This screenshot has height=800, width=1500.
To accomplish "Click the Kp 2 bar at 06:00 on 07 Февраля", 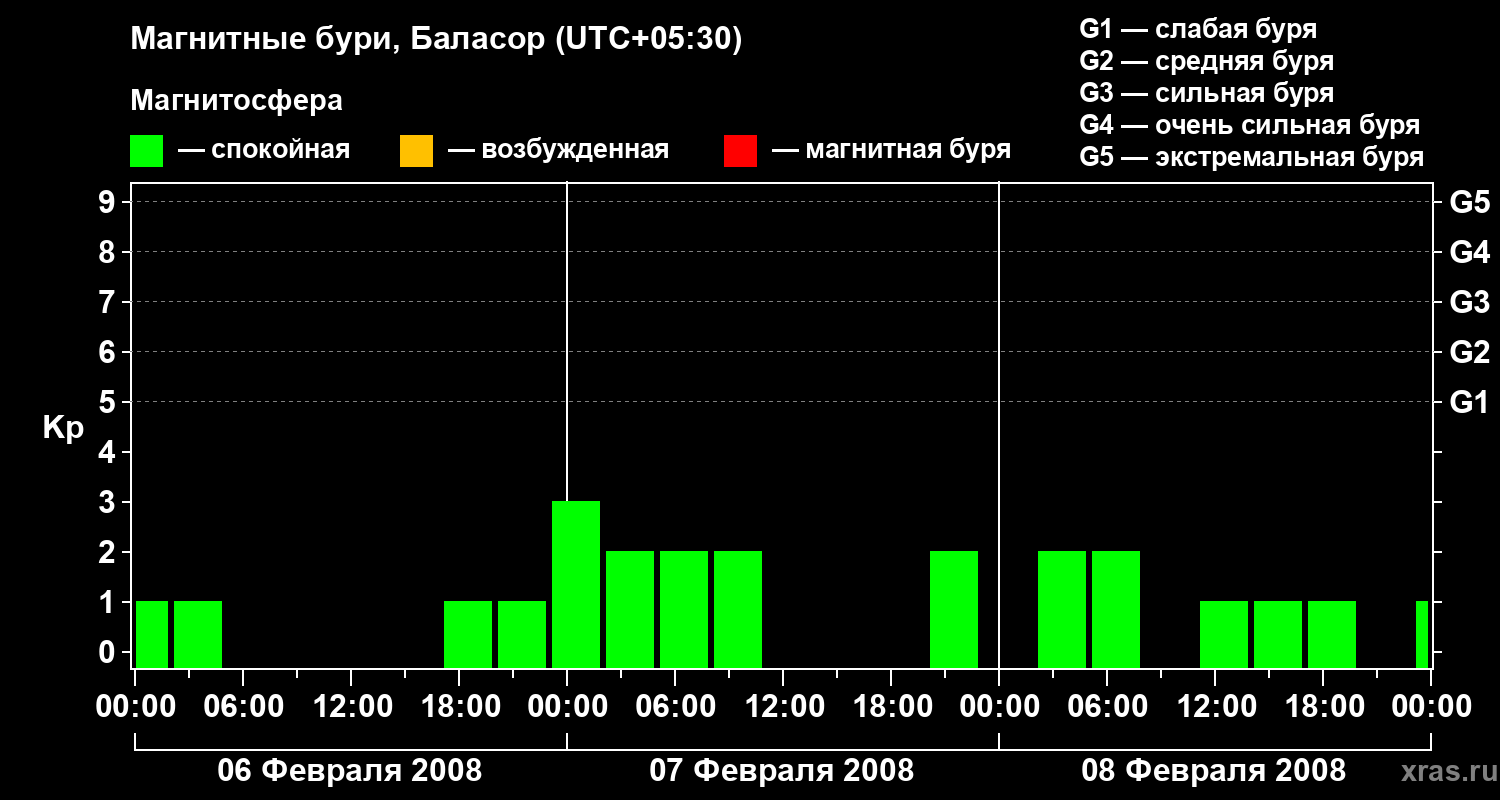I will [x=684, y=609].
